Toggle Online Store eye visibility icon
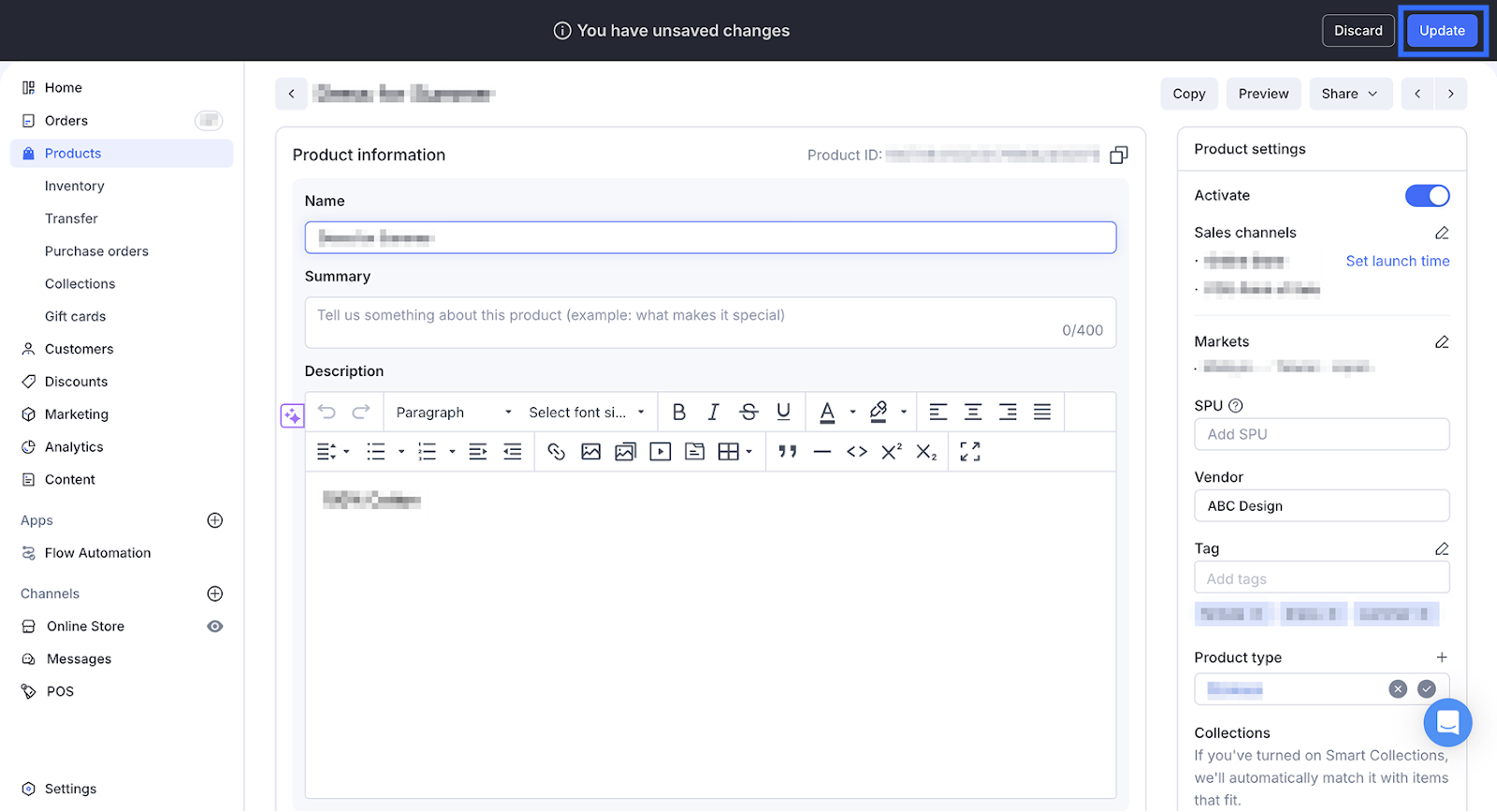 (x=215, y=627)
